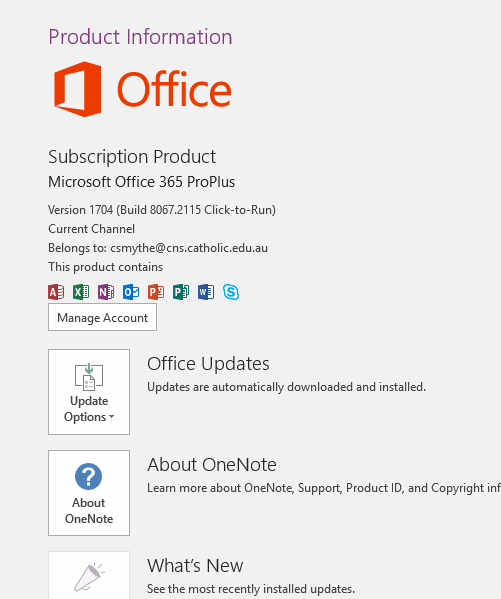This screenshot has height=599, width=501.
Task: Click the Belongs to email address
Action: click(x=189, y=248)
